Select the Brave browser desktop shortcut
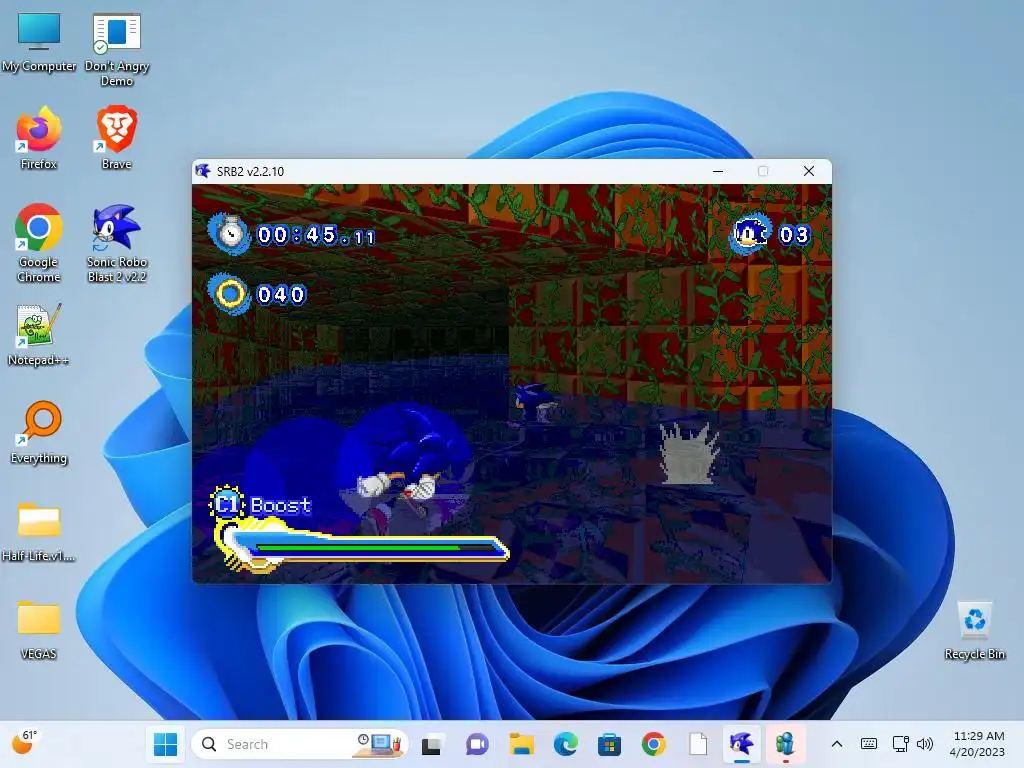The height and width of the screenshot is (768, 1024). click(x=116, y=139)
